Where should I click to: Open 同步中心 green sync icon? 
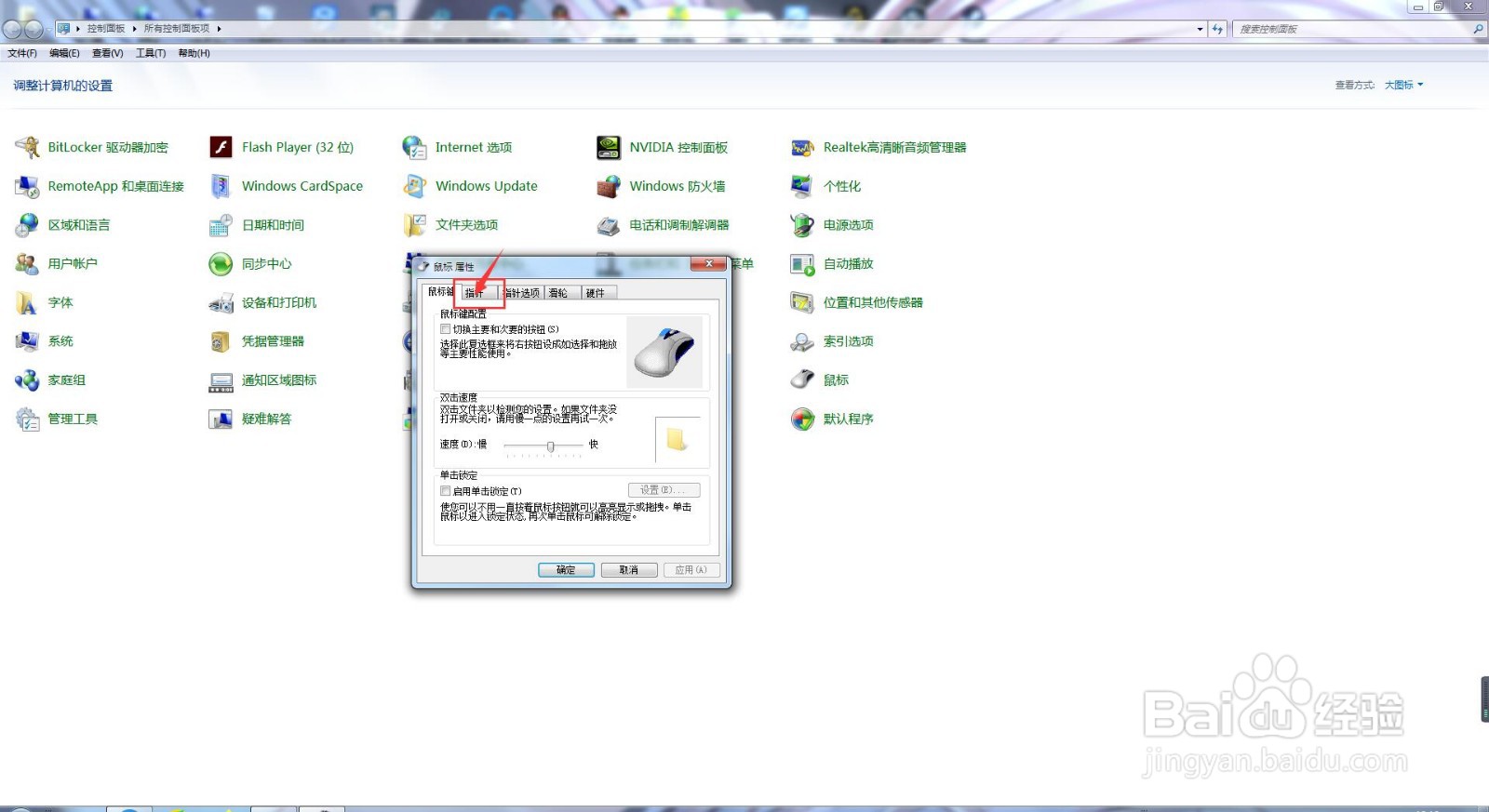tap(221, 264)
